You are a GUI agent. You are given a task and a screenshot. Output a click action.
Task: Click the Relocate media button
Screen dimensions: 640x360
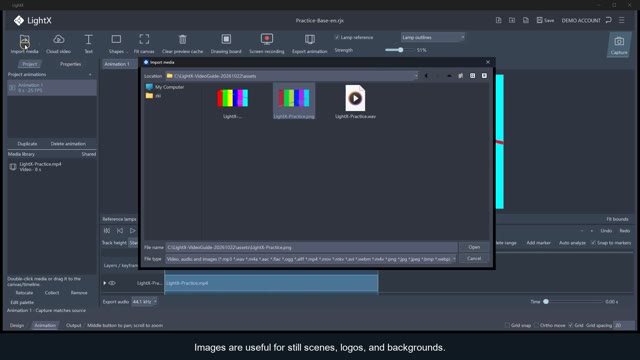tap(24, 293)
